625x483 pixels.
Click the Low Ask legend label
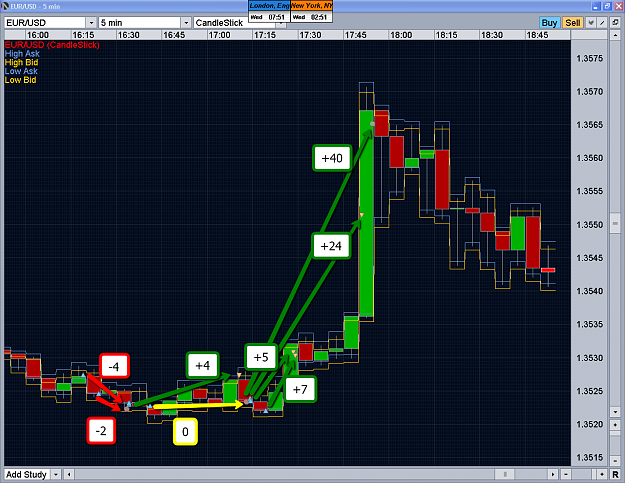[21, 71]
